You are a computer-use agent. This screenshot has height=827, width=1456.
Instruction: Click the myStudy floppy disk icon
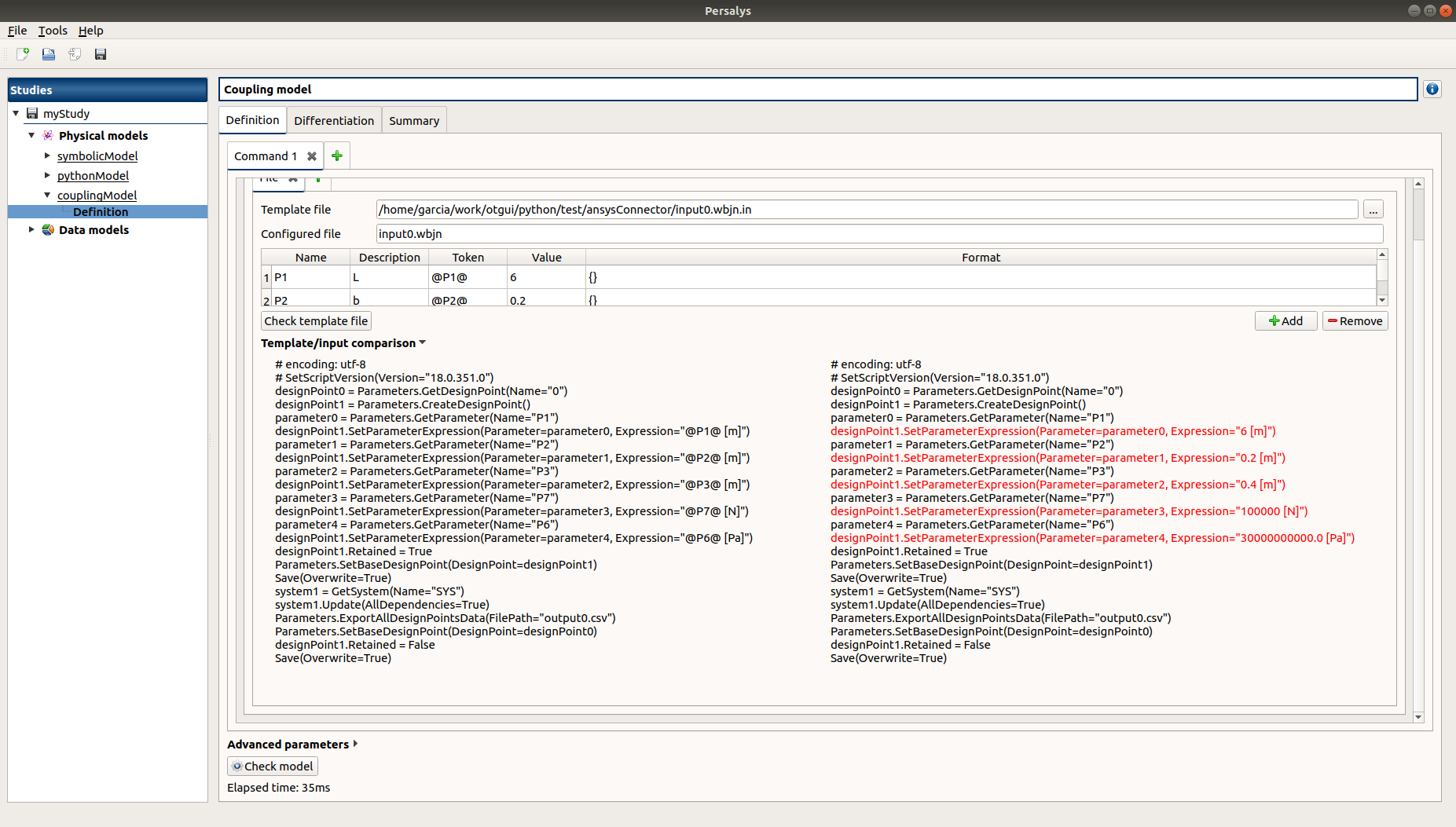pyautogui.click(x=32, y=114)
